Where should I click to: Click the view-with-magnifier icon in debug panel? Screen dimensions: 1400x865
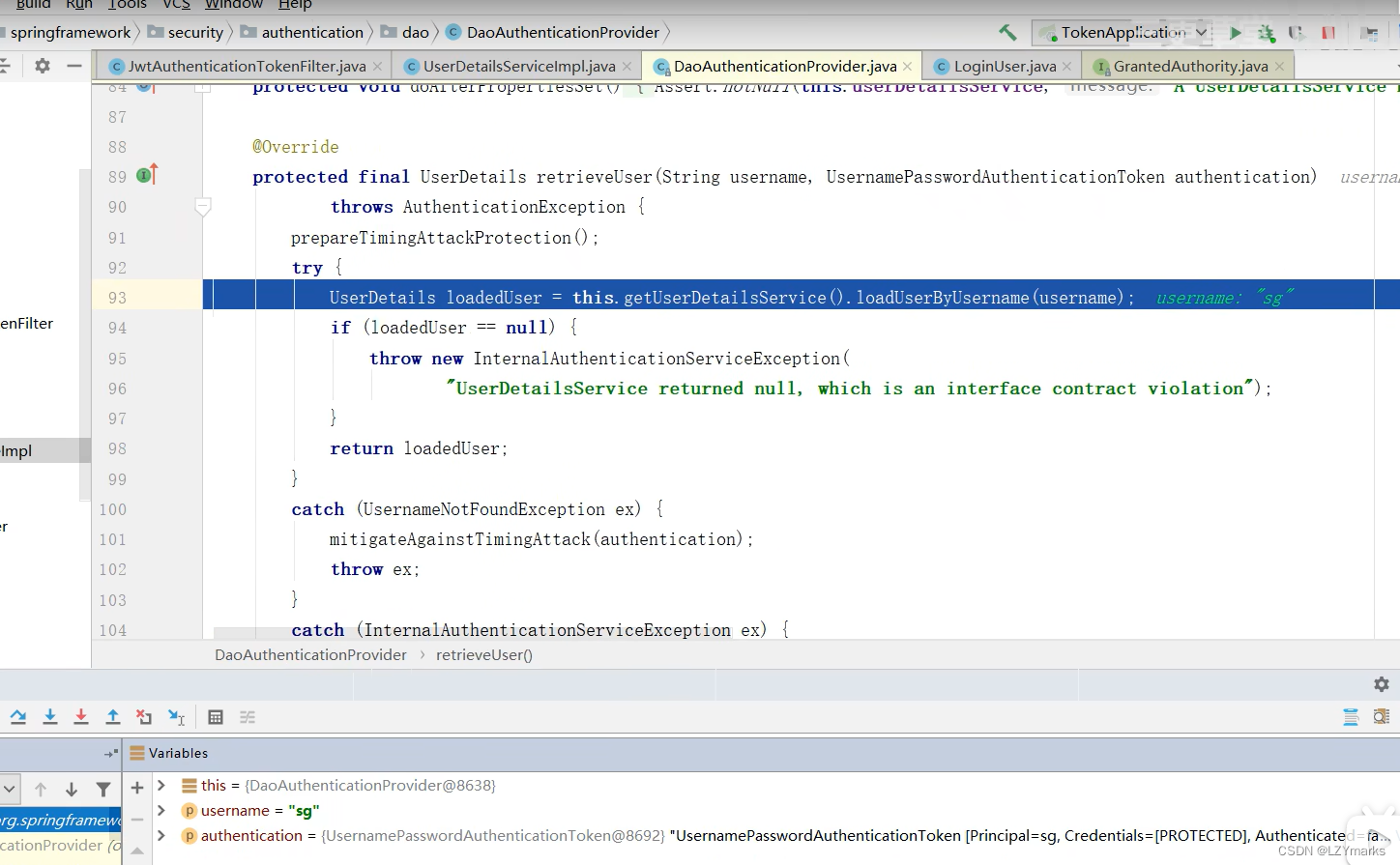point(1382,717)
